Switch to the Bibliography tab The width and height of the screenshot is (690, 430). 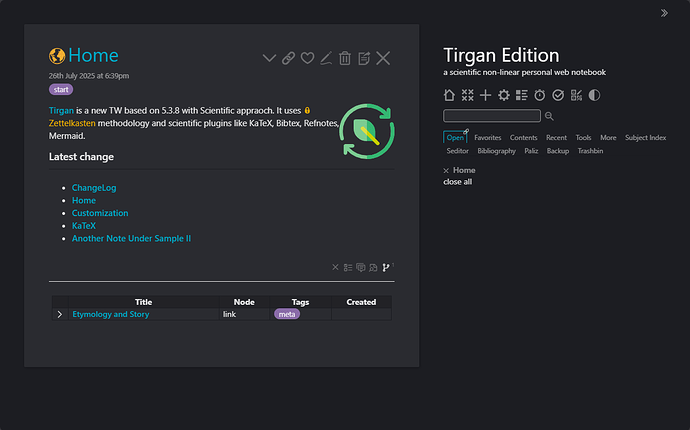pos(496,151)
